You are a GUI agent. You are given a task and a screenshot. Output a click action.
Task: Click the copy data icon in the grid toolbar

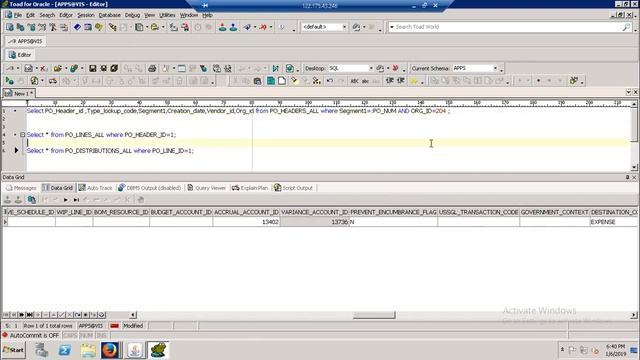pos(31,200)
